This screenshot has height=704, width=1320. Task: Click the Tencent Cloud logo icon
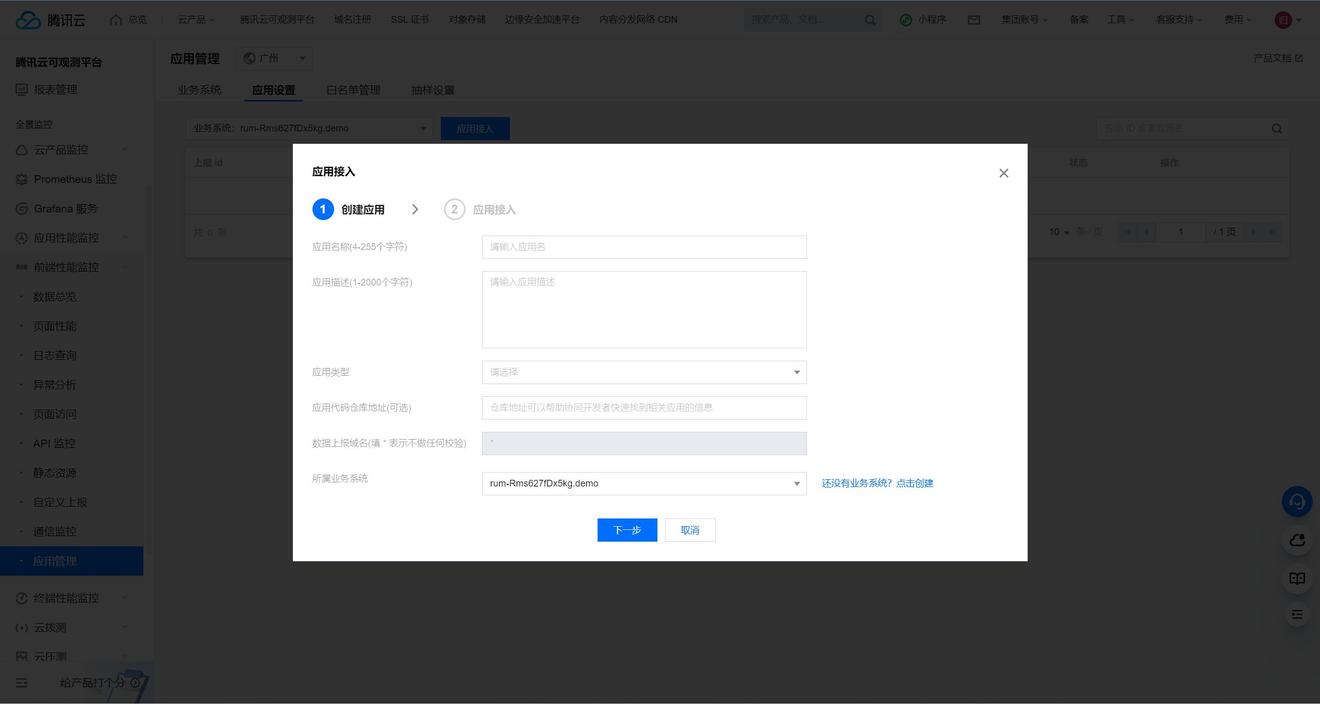(x=29, y=20)
